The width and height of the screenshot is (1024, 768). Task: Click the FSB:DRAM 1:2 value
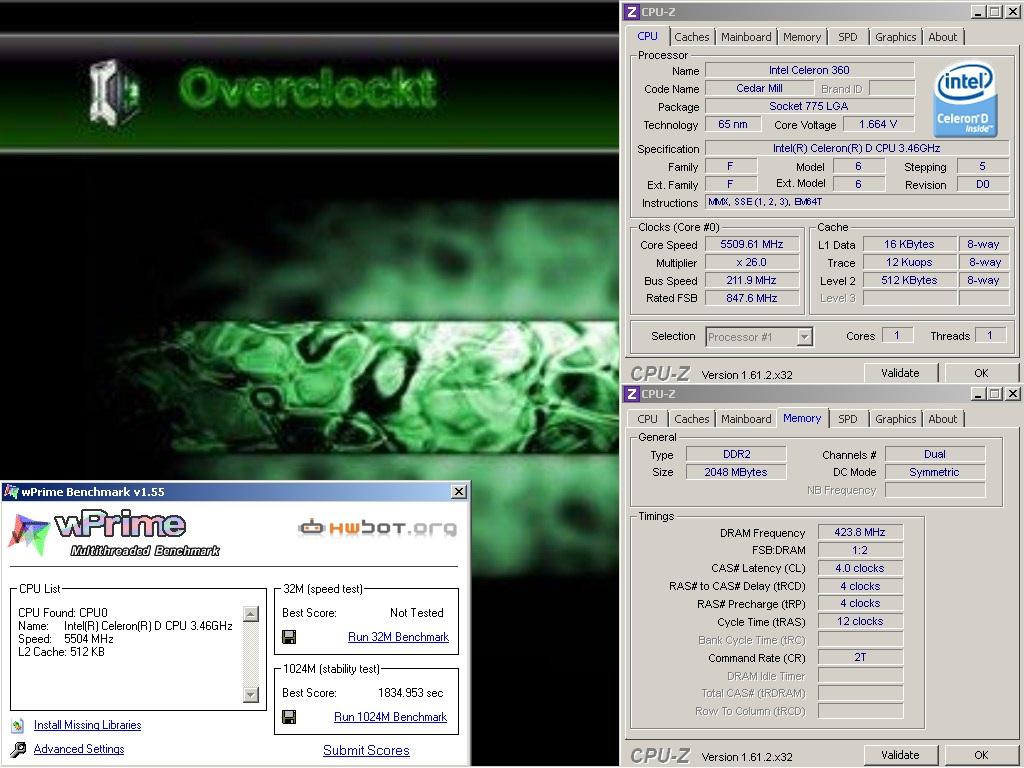point(860,550)
